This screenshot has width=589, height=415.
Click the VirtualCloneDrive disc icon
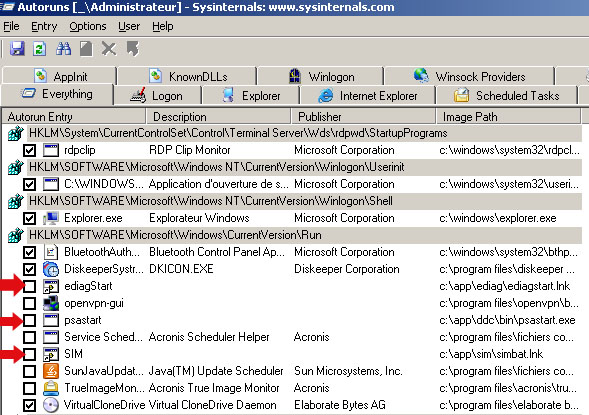pyautogui.click(x=51, y=405)
